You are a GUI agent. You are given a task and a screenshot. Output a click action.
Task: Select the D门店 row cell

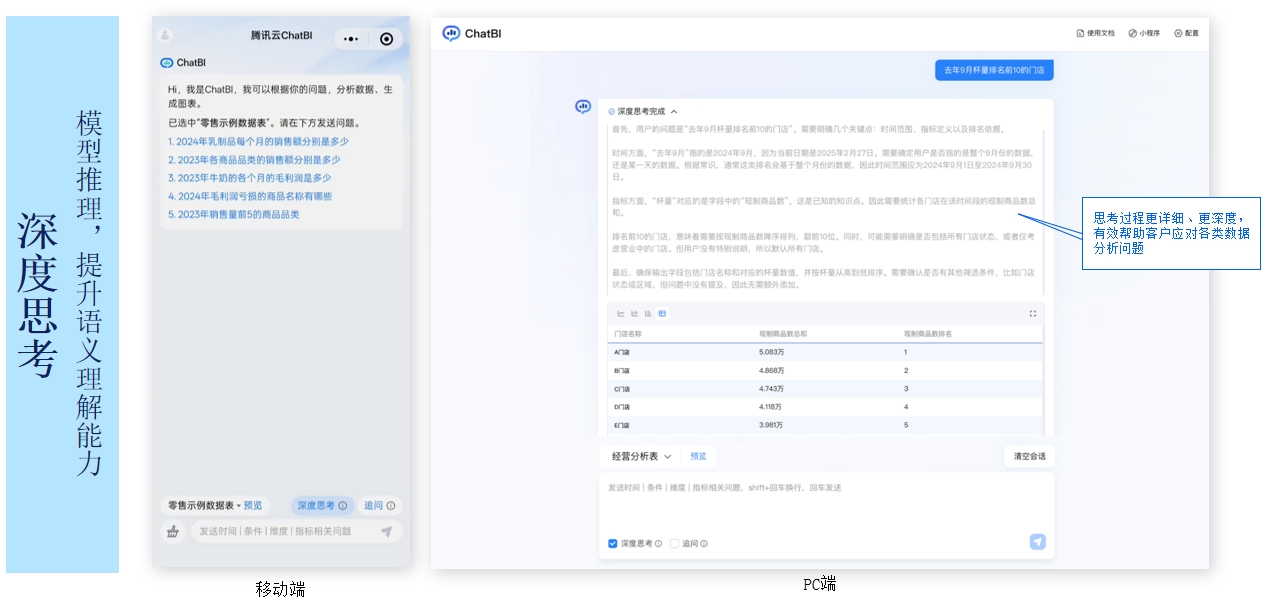[x=622, y=407]
